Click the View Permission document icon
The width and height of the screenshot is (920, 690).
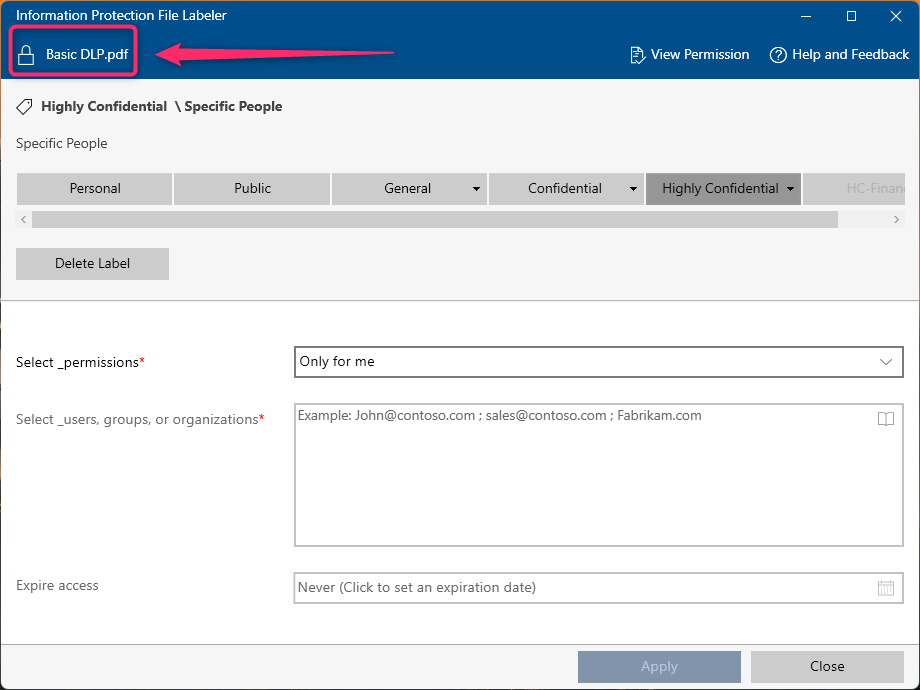tap(637, 55)
